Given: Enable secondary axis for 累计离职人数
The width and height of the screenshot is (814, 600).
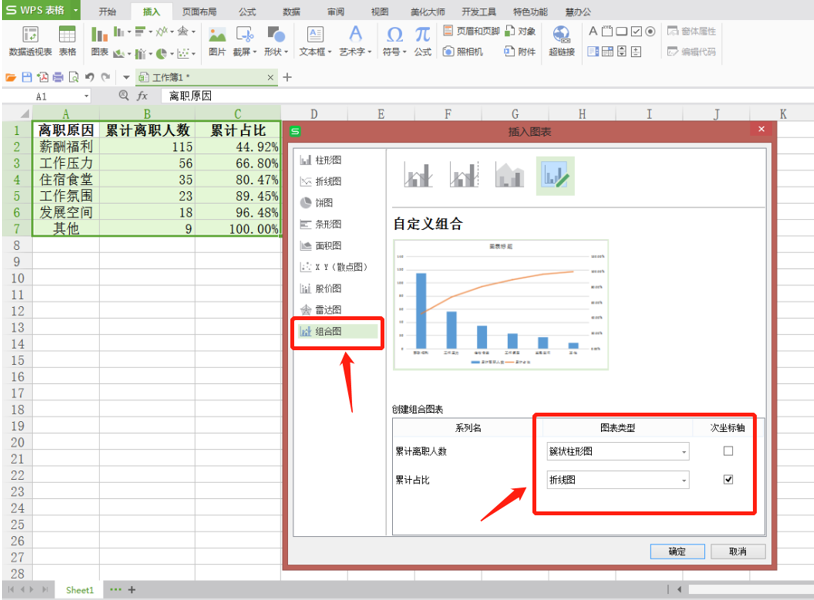Looking at the screenshot, I should pos(728,451).
